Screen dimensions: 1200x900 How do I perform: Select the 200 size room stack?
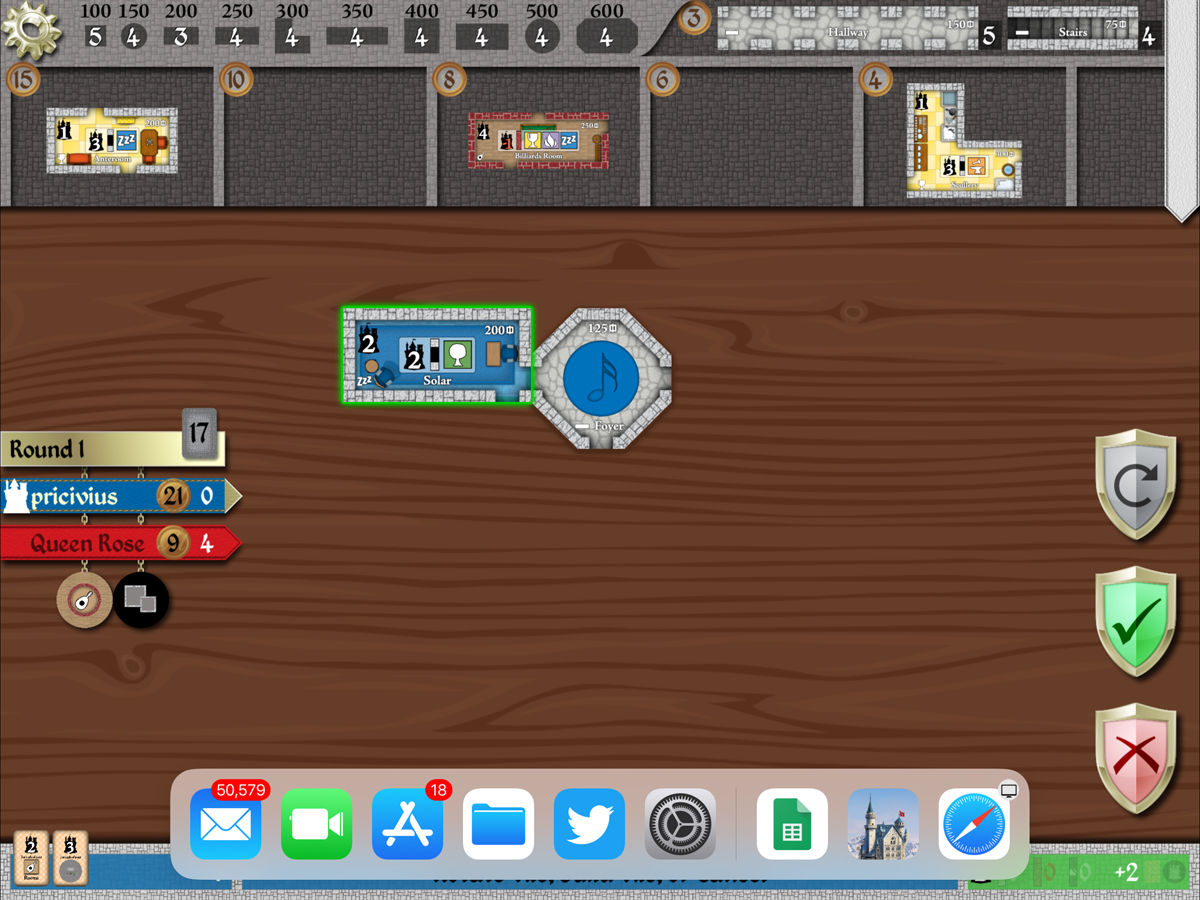point(181,37)
